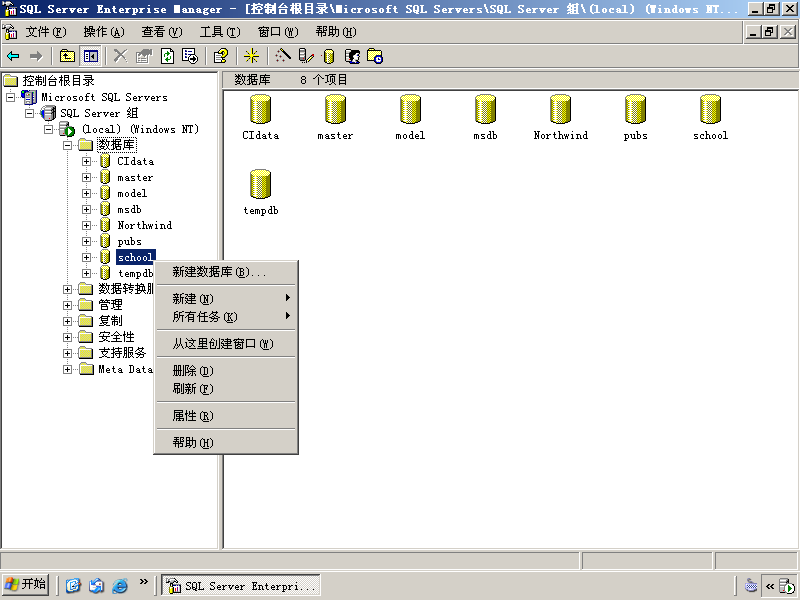Click the Delete X toolbar icon
Viewport: 800px width, 600px height.
(120, 56)
